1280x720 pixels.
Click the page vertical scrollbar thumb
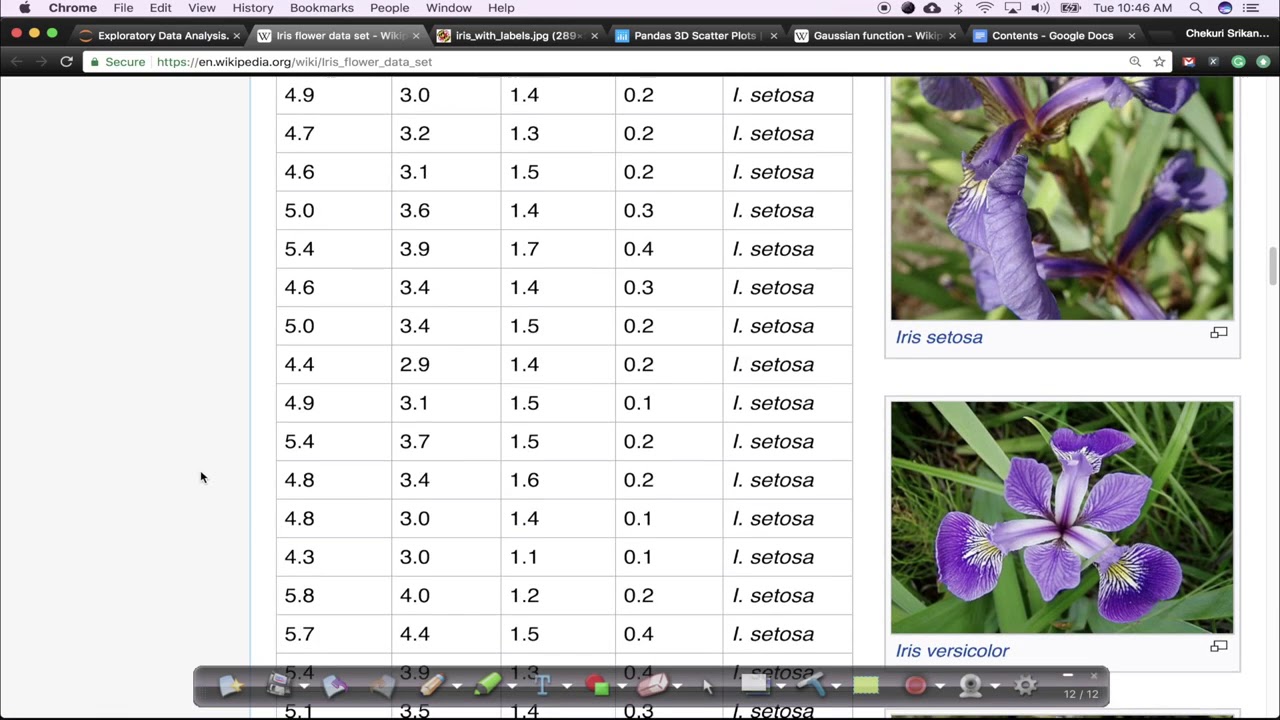pyautogui.click(x=1273, y=266)
